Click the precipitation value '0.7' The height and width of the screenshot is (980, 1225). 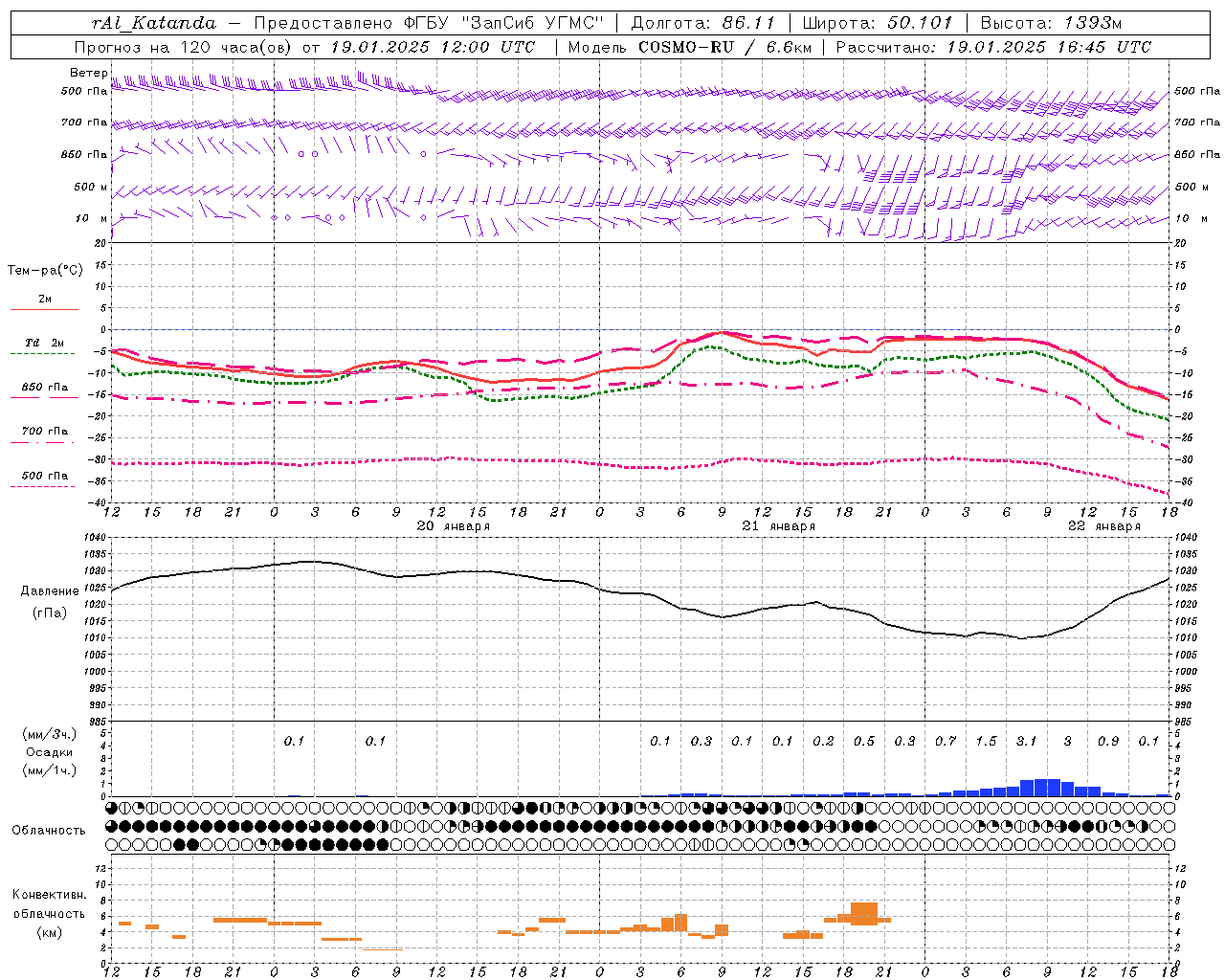946,742
